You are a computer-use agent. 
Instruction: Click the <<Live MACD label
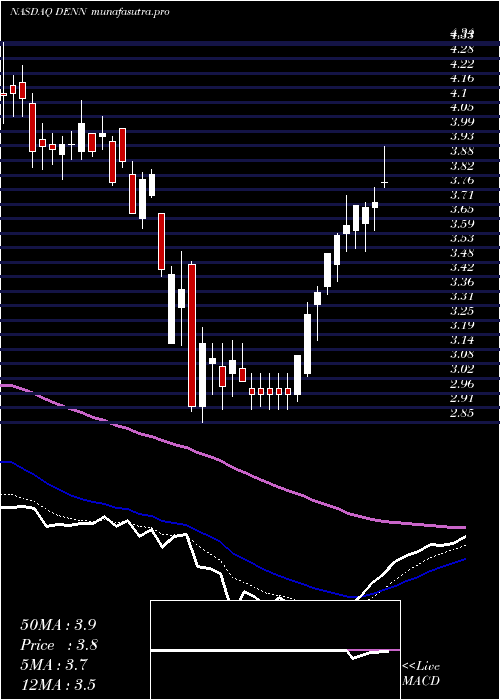point(421,674)
